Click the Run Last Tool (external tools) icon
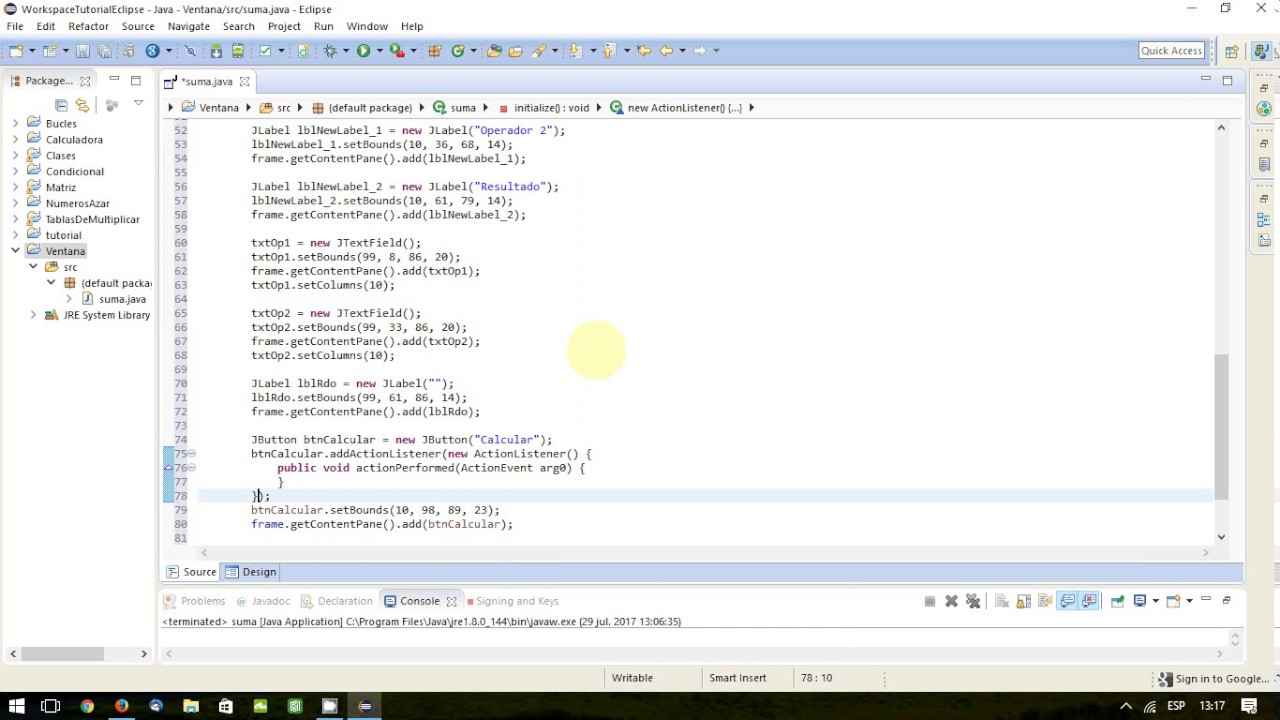The height and width of the screenshot is (720, 1280). pyautogui.click(x=397, y=50)
